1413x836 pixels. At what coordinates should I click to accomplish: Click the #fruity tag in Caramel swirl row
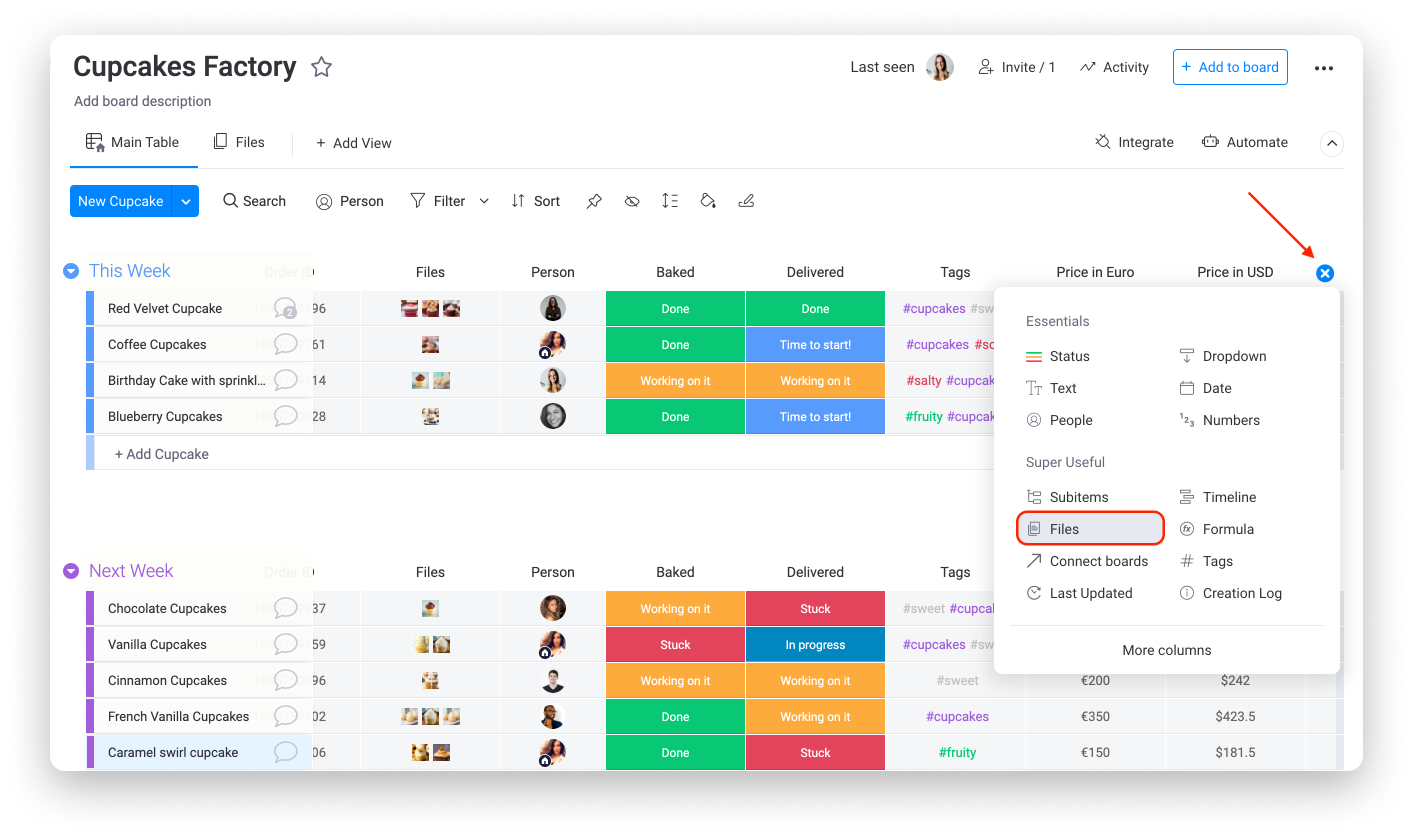click(957, 752)
